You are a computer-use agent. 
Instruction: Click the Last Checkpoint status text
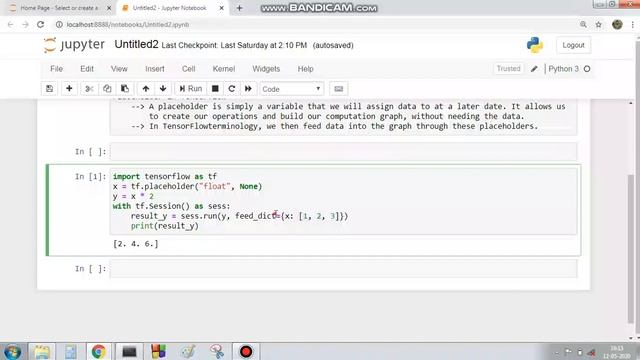pos(234,45)
